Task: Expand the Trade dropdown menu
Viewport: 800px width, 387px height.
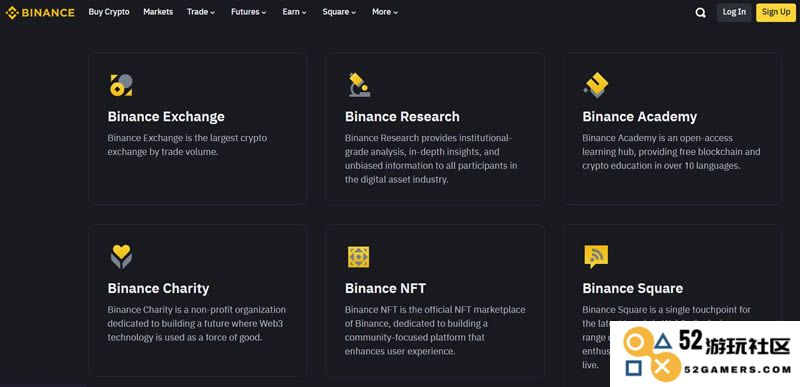Action: tap(201, 12)
